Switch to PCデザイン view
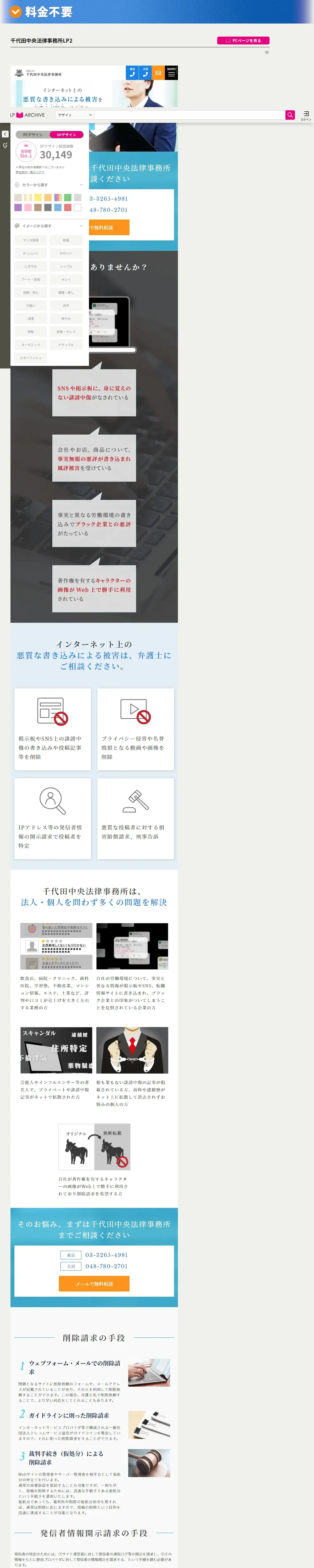Screen dimensions: 314x1568 coord(33,135)
